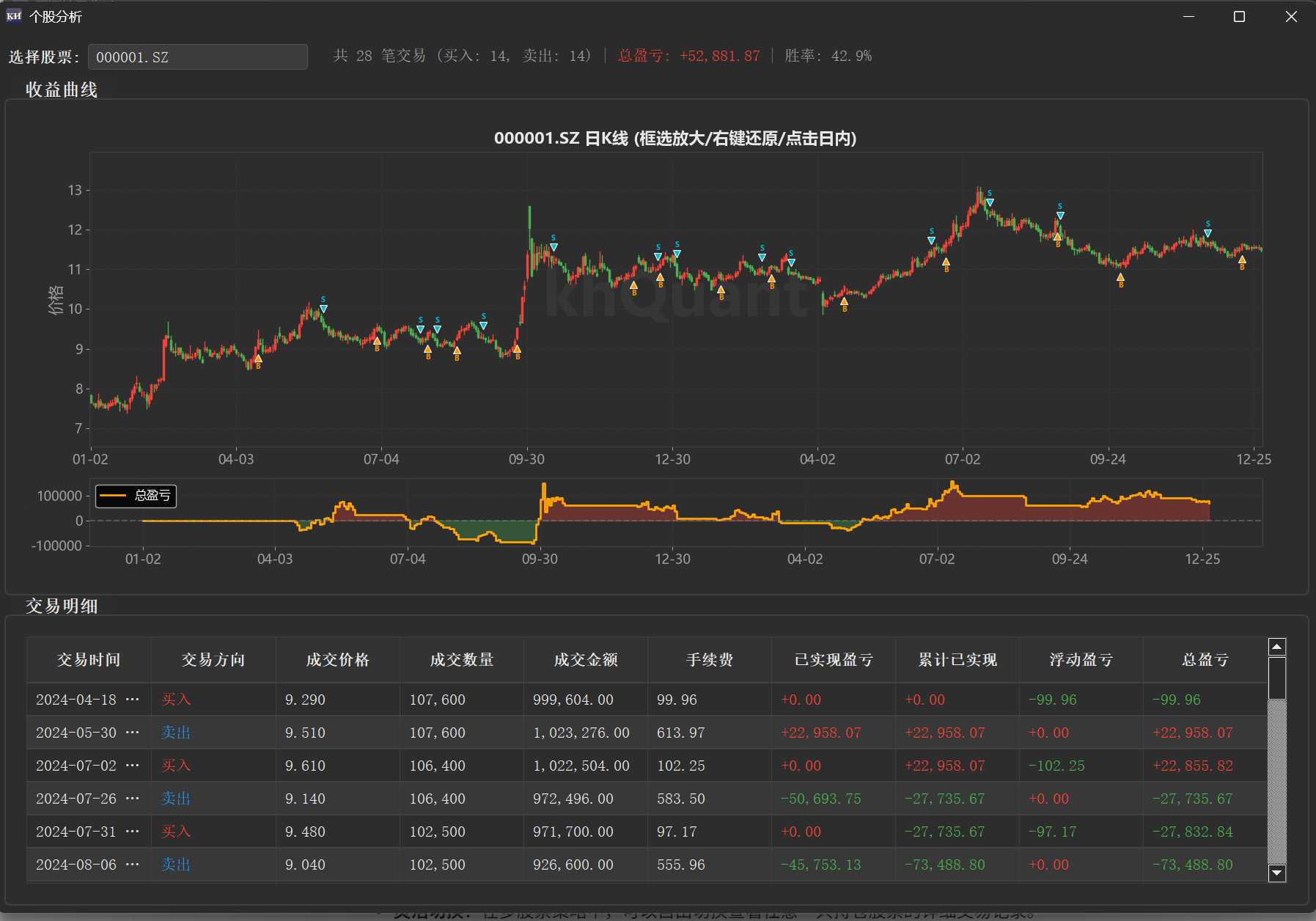Click the buy marker just before 09-30 surge
This screenshot has height=921, width=1316.
(x=517, y=350)
